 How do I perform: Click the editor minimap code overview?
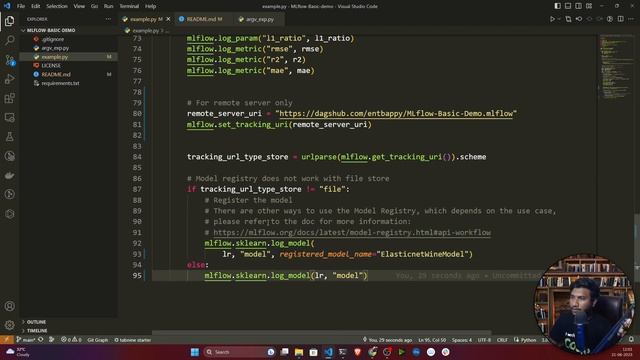pos(616,67)
